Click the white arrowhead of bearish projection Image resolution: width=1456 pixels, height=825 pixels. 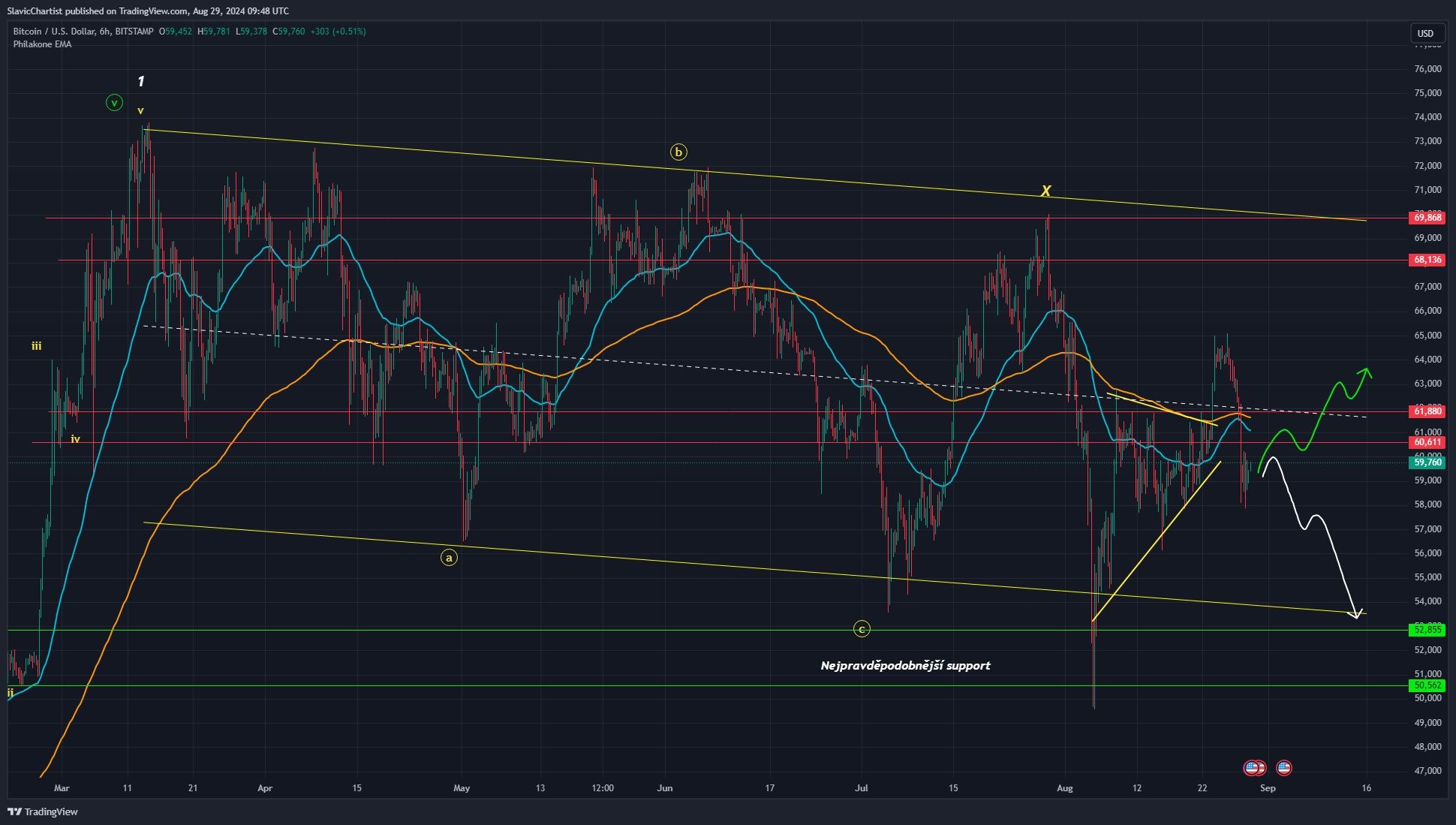click(x=1356, y=613)
